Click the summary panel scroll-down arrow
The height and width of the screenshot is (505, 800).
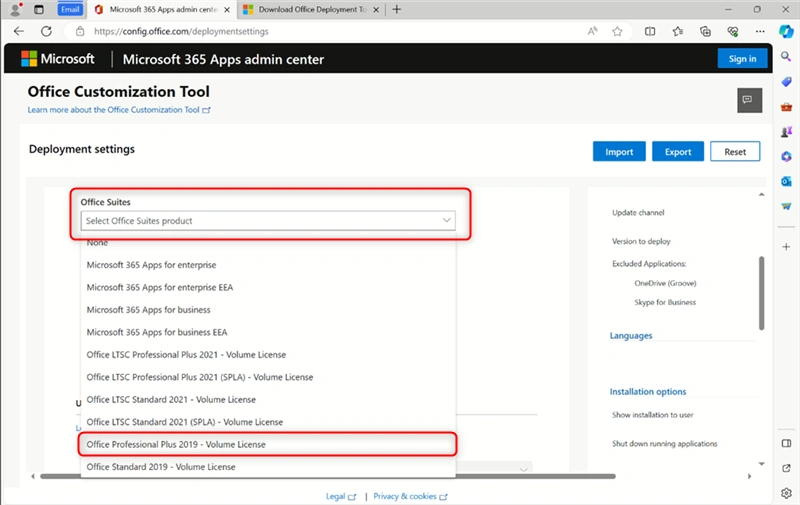(761, 464)
